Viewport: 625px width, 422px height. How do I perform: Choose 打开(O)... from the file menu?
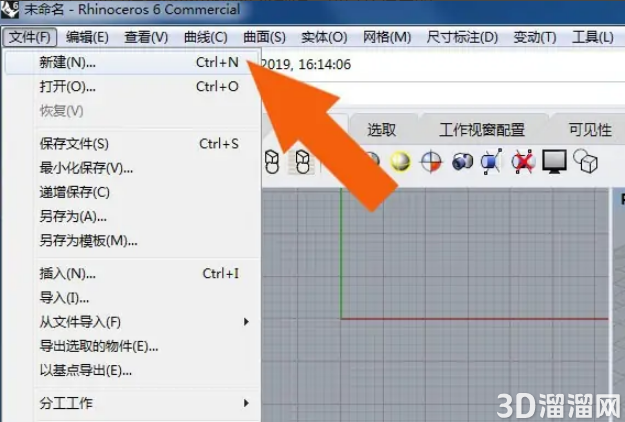pos(132,86)
